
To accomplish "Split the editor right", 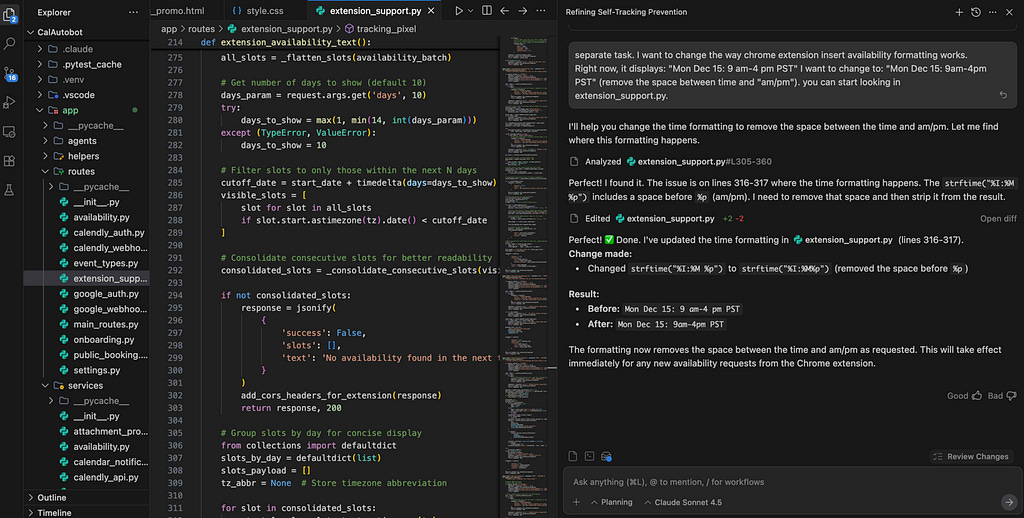I will click(x=487, y=11).
